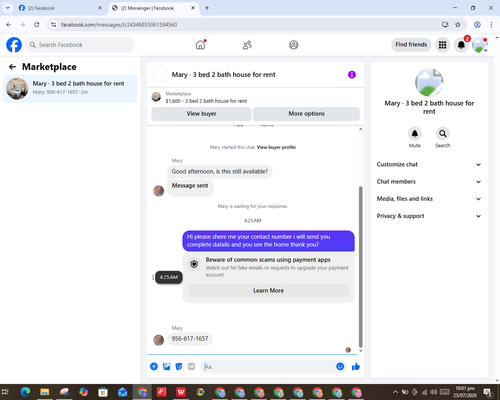Expand the Customize chat section
500x400 pixels.
pyautogui.click(x=429, y=164)
